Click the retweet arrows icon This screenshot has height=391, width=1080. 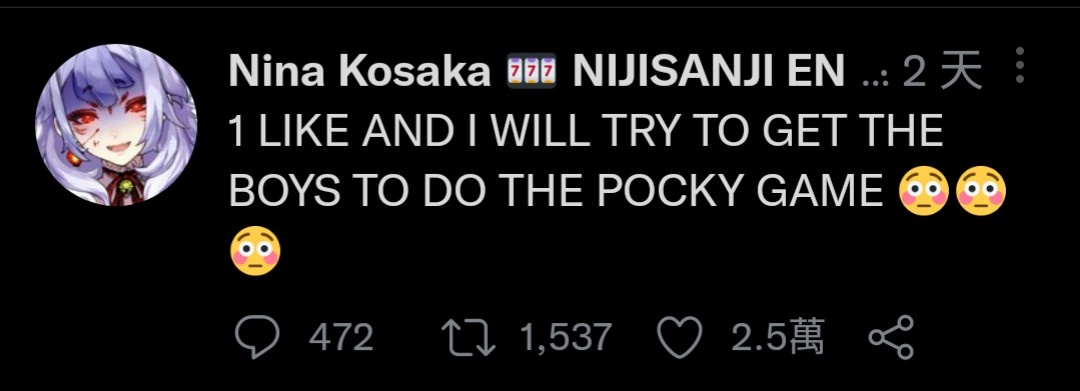[468, 338]
